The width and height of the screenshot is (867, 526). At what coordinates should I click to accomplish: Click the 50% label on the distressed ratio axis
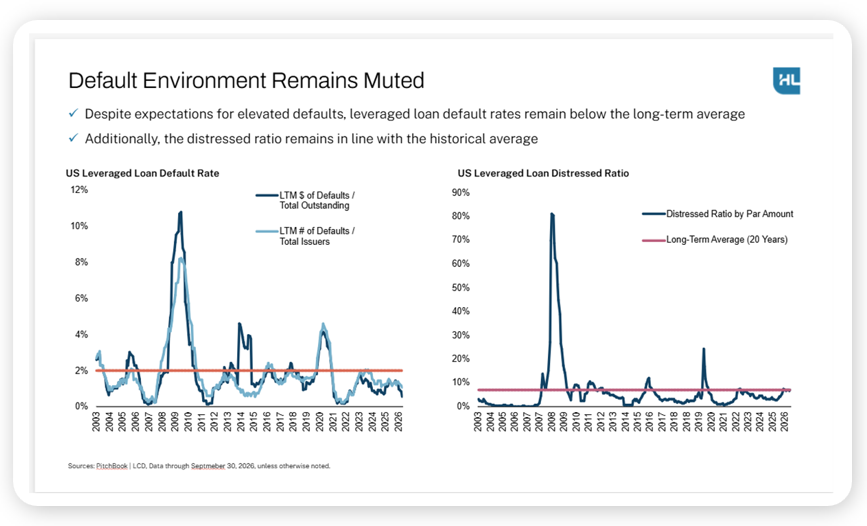(461, 288)
